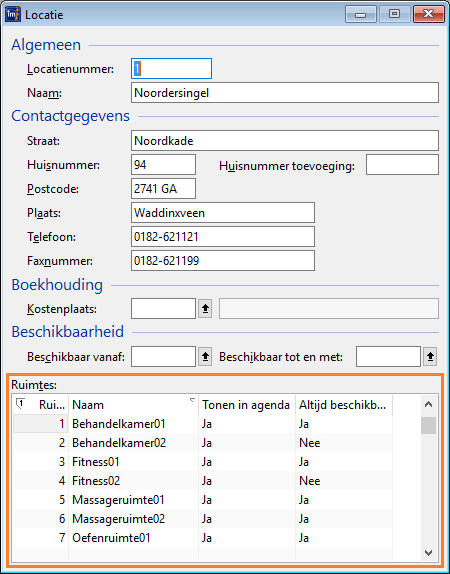This screenshot has height=574, width=450.
Task: Click the Ruimtes label
Action: point(34,385)
